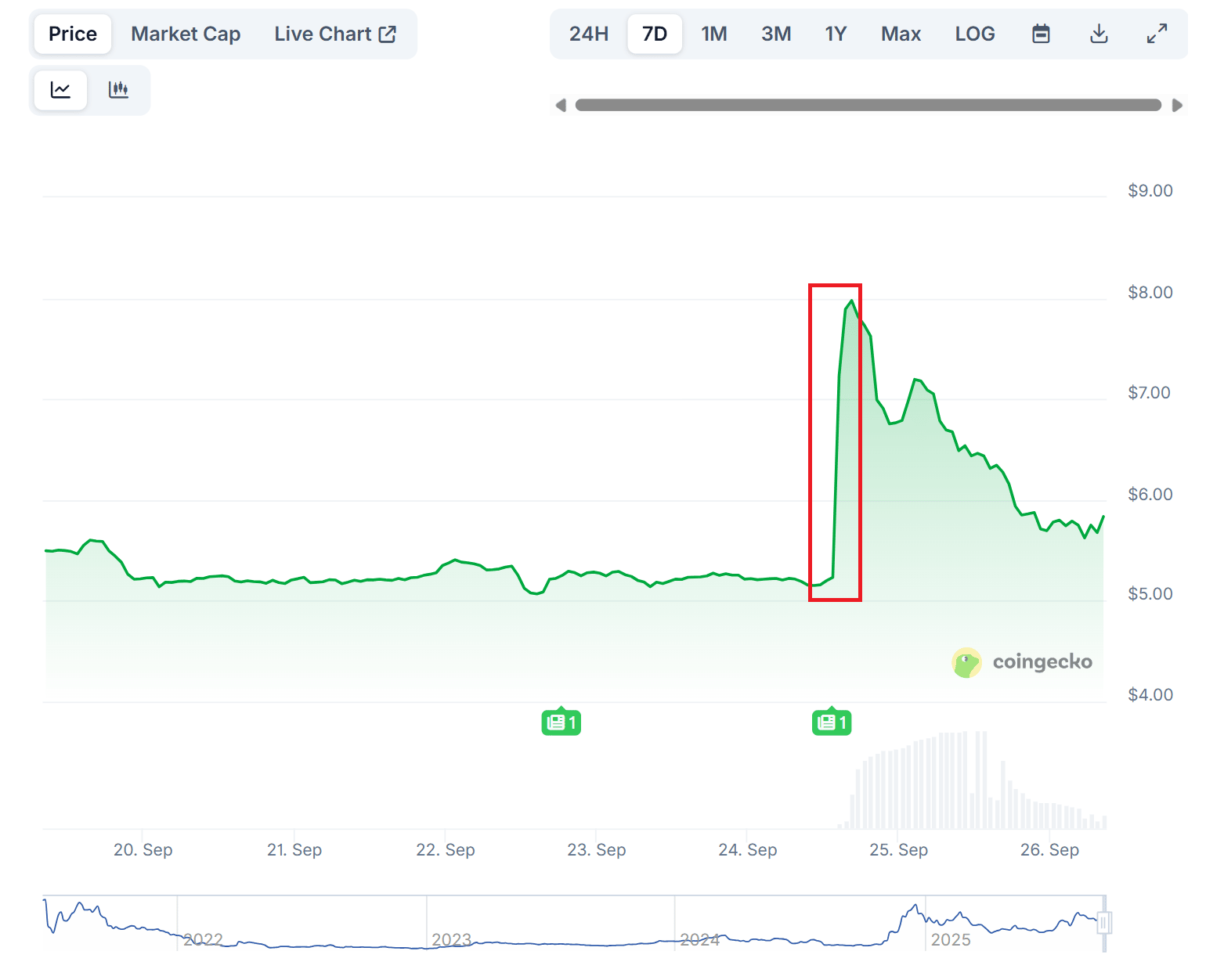Click the 25. Sep date axis label

(x=899, y=849)
